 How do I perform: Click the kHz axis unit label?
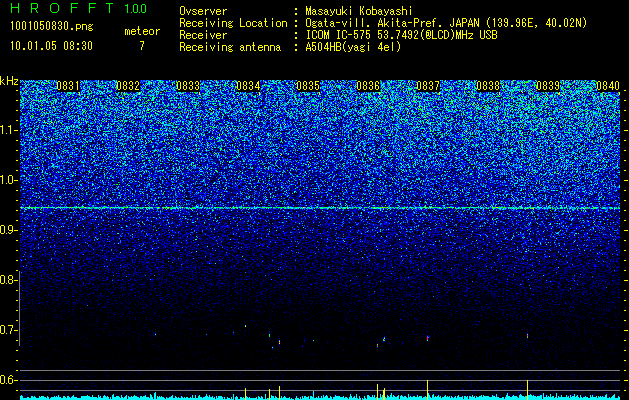coord(9,81)
